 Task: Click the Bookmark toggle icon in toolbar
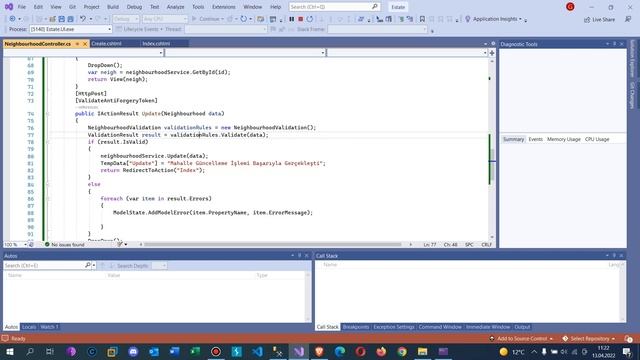pos(422,19)
